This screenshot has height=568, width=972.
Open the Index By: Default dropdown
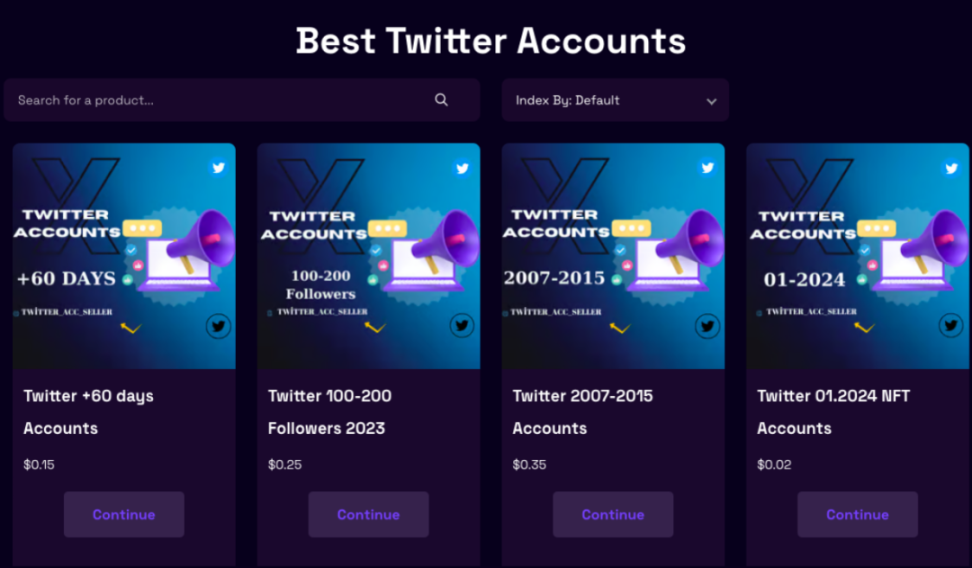614,100
